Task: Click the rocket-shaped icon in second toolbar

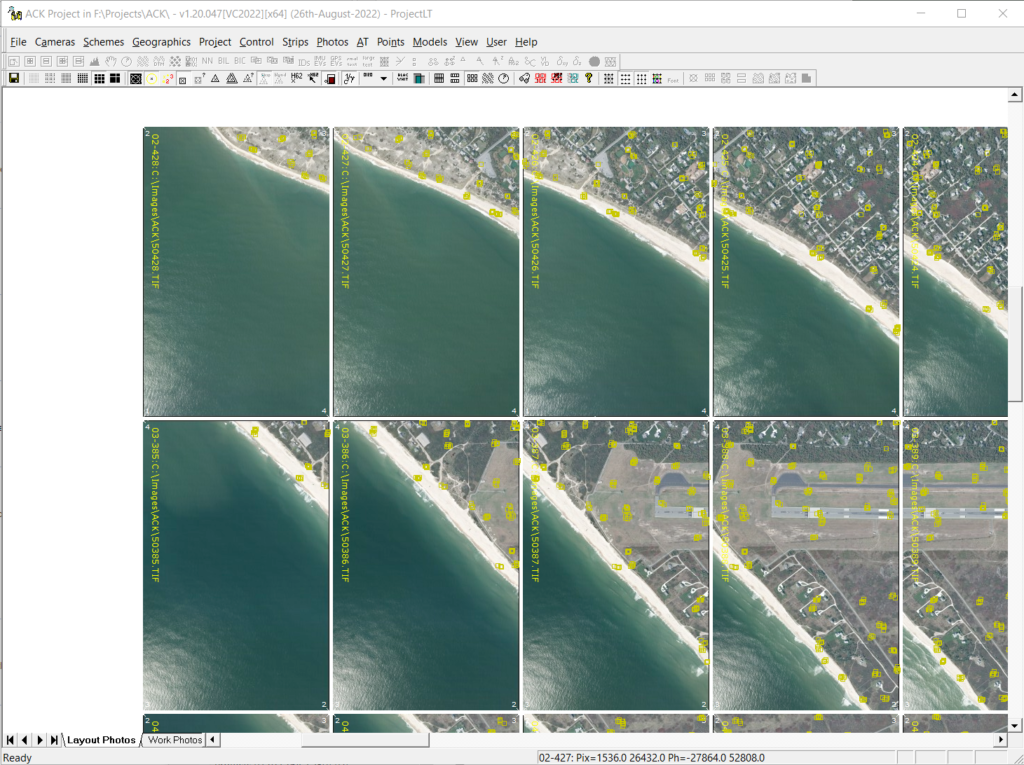Action: click(524, 78)
